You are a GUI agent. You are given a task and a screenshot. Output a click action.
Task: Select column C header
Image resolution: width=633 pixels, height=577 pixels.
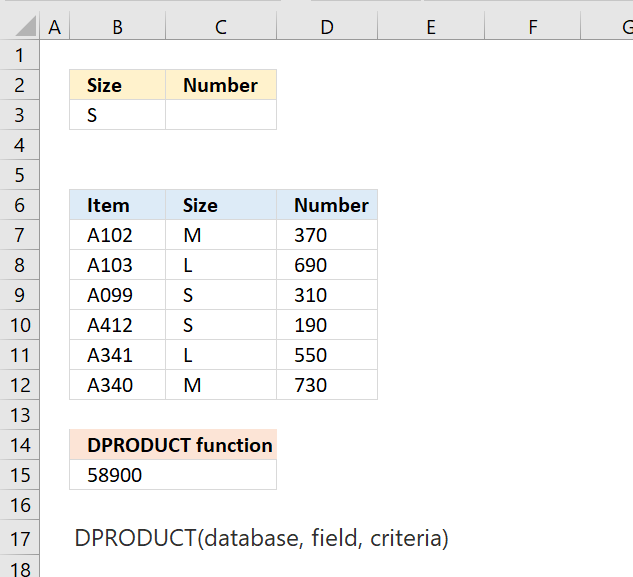[x=221, y=27]
